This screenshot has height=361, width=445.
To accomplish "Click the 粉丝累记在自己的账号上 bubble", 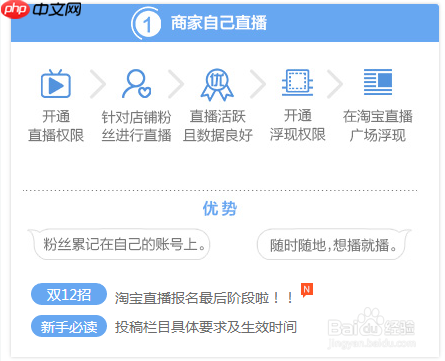I will [x=119, y=244].
